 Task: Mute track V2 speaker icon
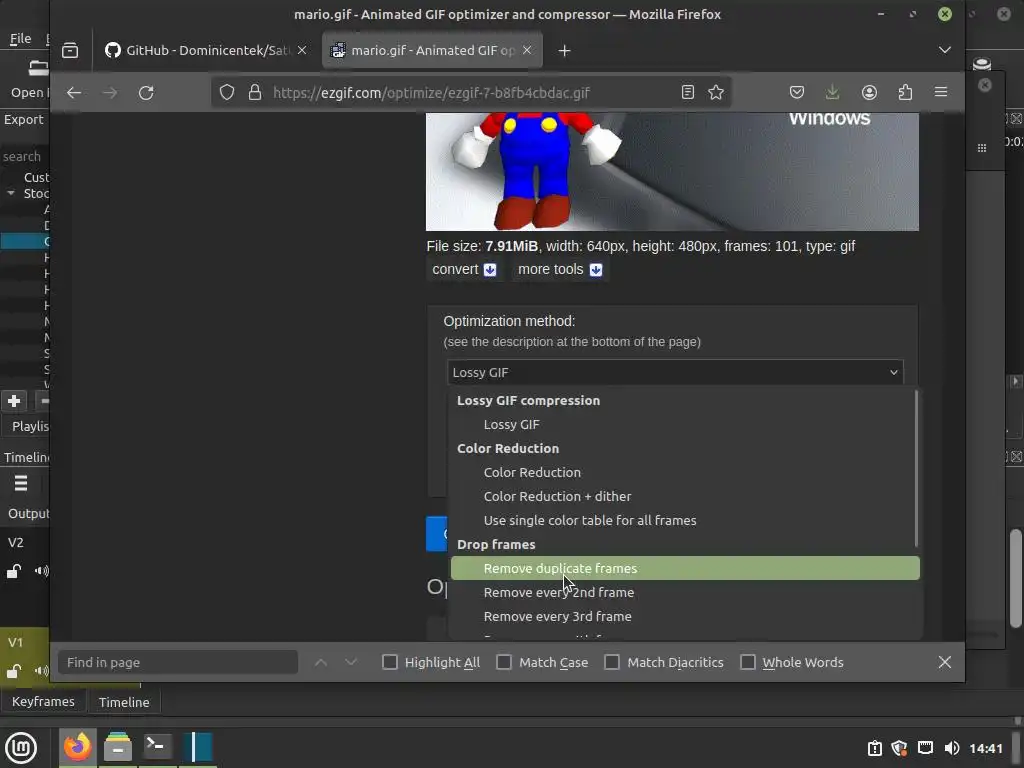pyautogui.click(x=41, y=571)
